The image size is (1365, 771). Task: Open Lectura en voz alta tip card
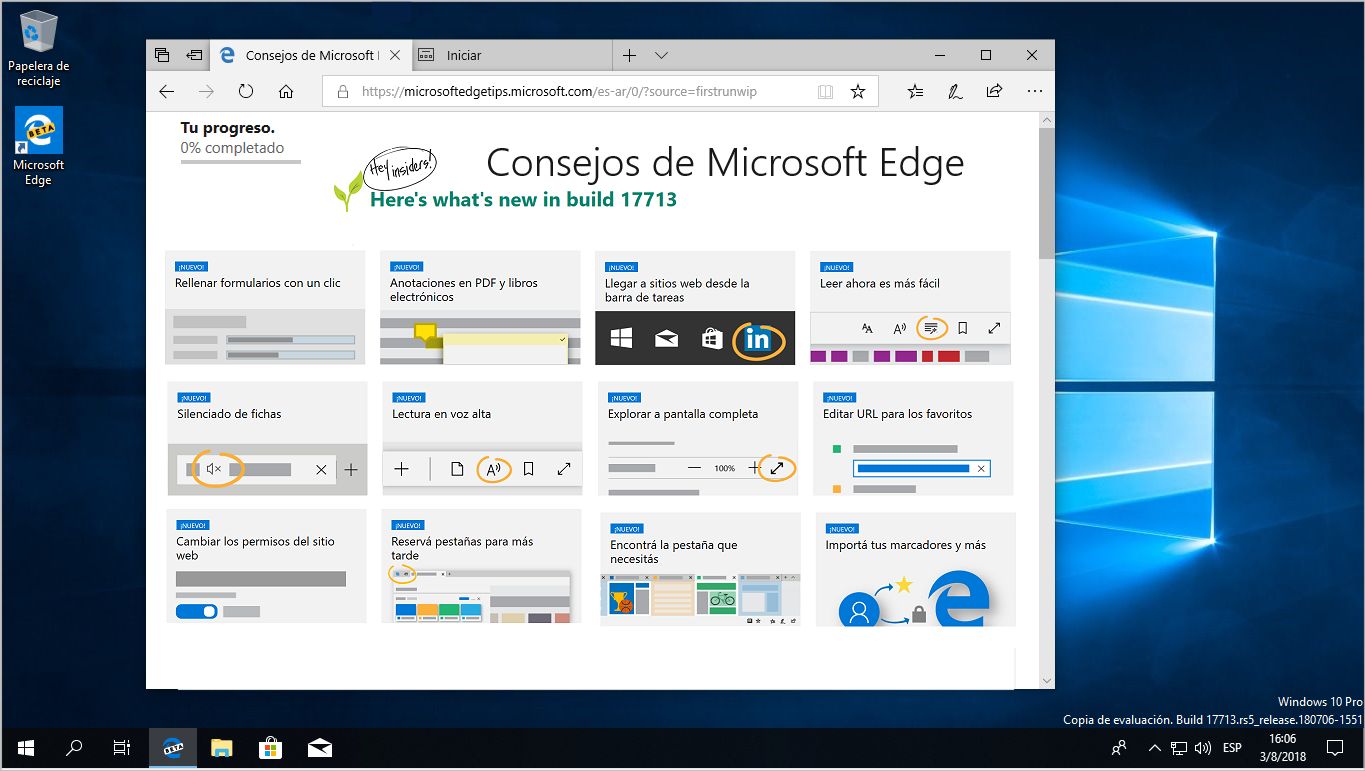[x=482, y=438]
